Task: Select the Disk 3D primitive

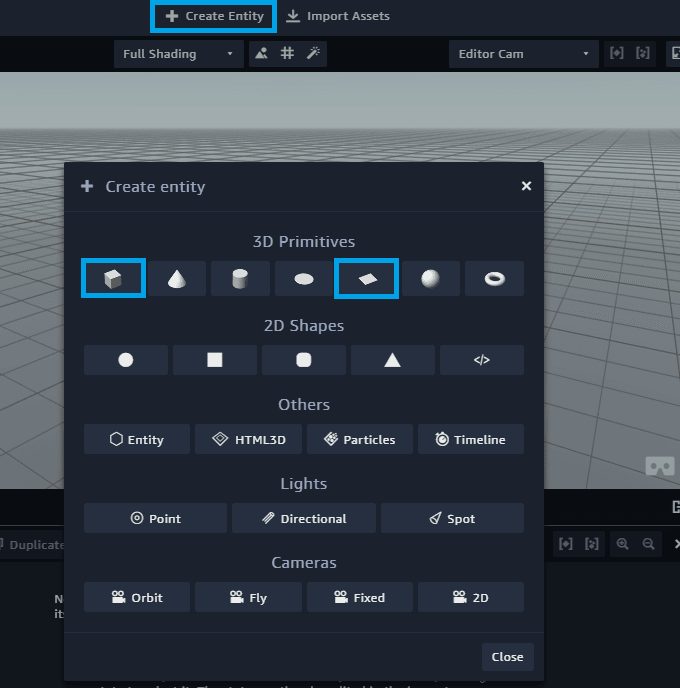Action: click(x=304, y=278)
